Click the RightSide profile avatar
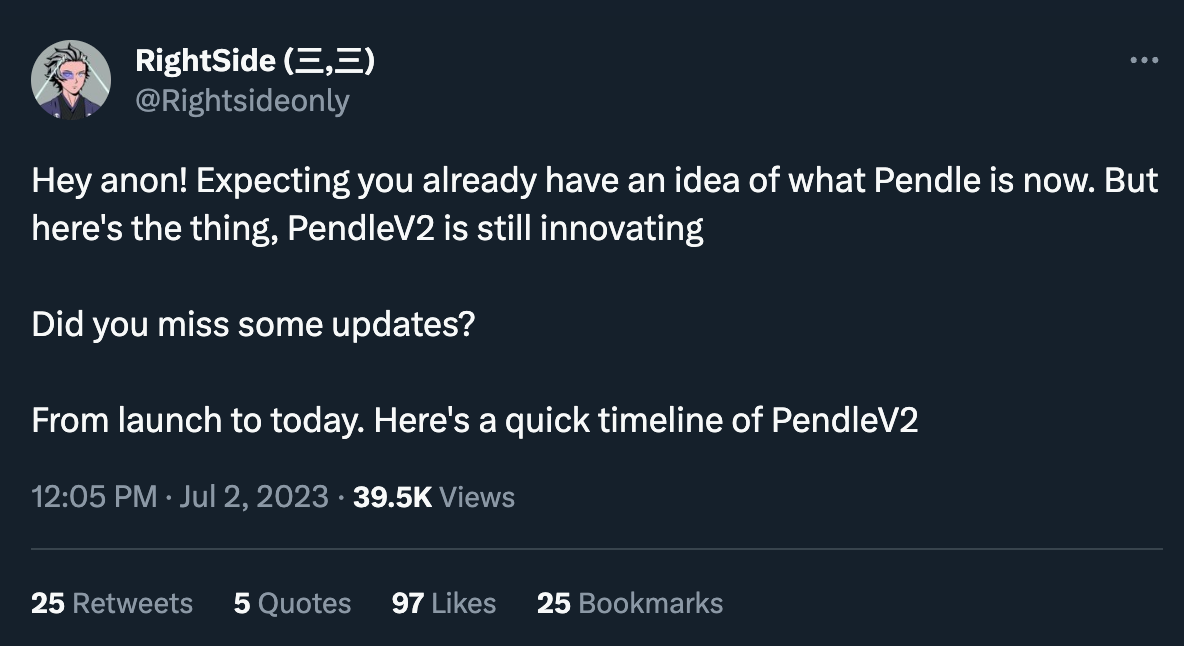 (x=71, y=80)
